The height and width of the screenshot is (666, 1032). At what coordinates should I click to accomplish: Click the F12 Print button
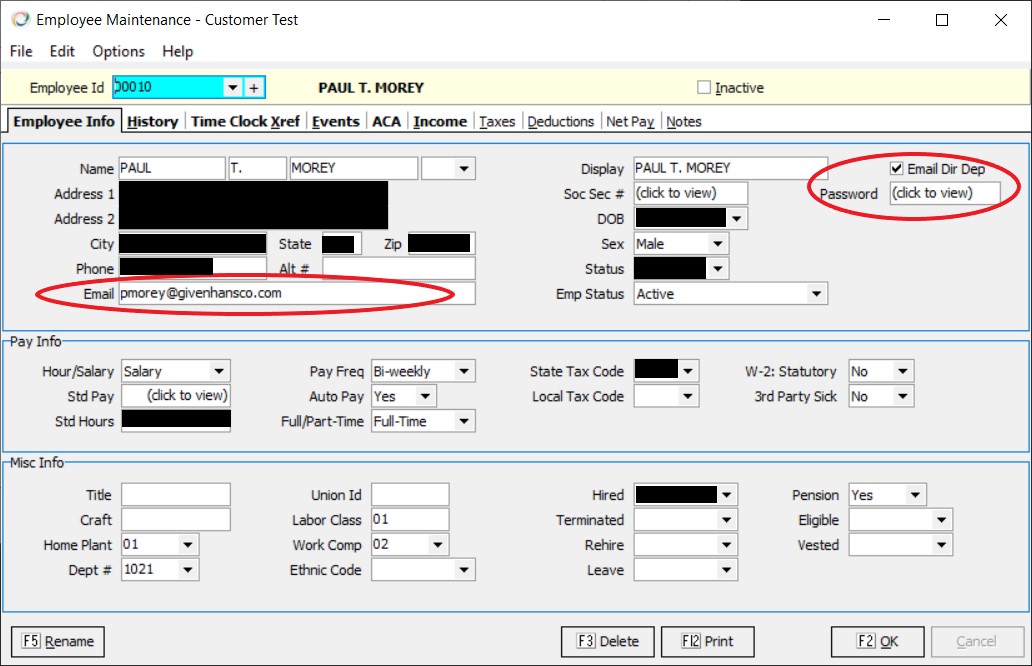pos(706,641)
